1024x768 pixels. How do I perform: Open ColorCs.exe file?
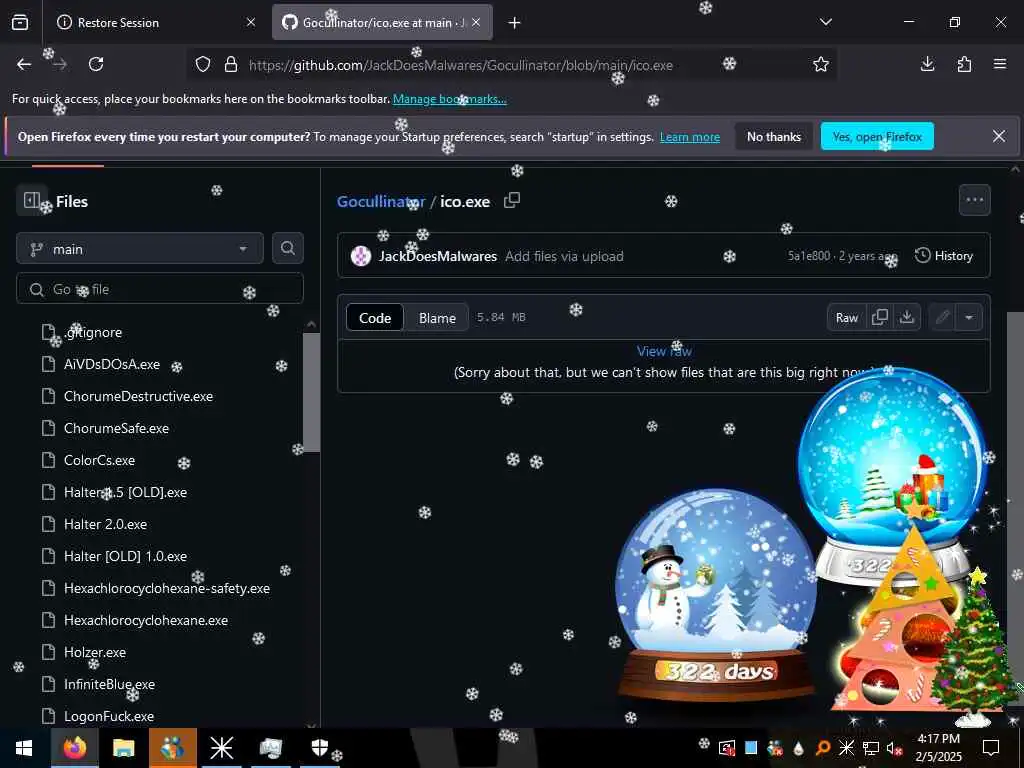(99, 460)
